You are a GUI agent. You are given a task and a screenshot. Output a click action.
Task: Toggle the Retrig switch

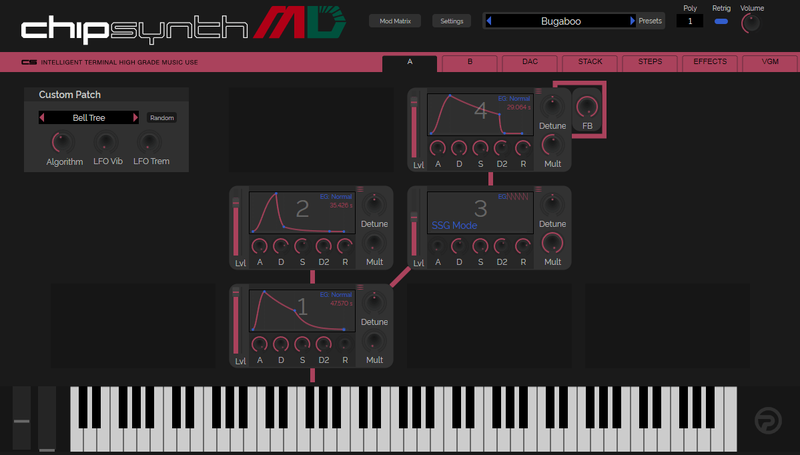point(721,21)
